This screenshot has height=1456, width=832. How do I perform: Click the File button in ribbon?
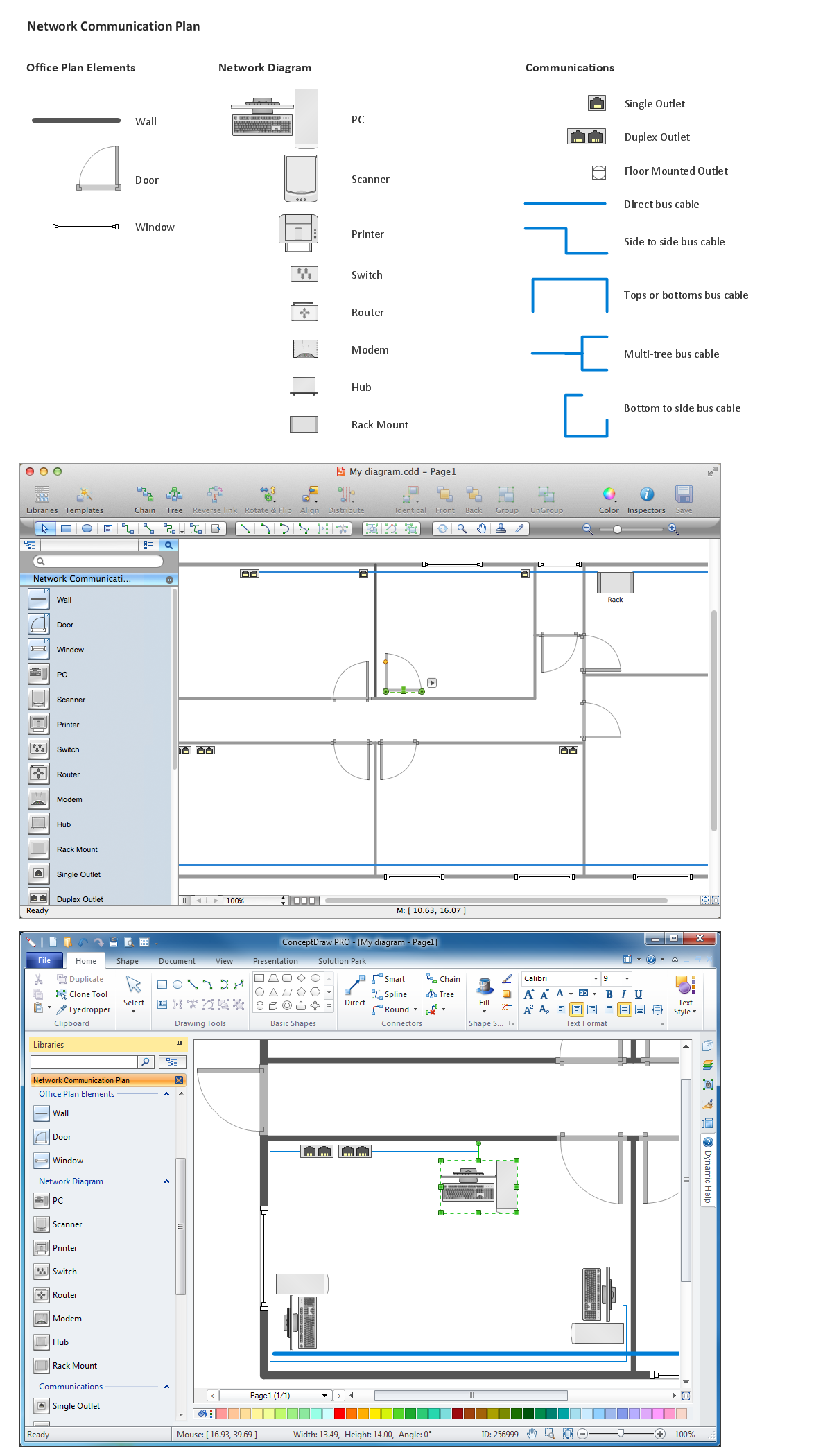tap(44, 960)
